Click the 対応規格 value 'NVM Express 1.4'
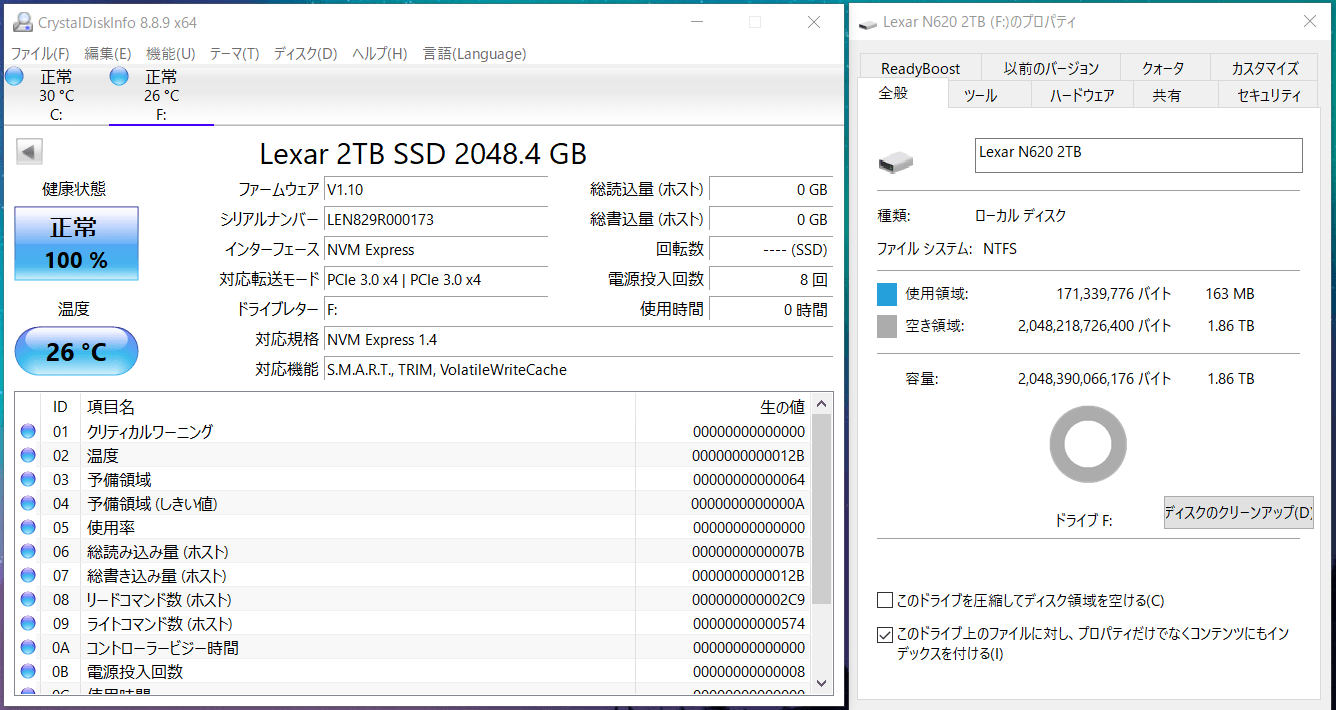Viewport: 1336px width, 710px height. [382, 339]
